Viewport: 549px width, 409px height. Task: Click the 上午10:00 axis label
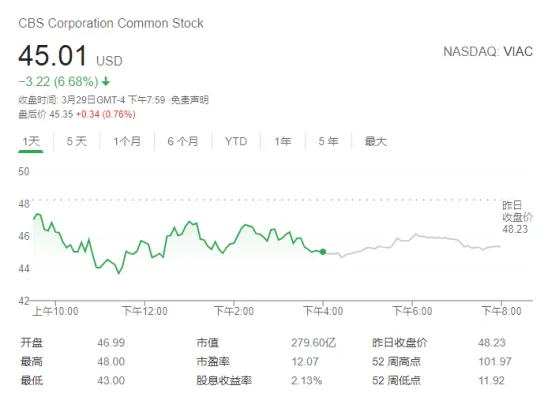[x=55, y=311]
